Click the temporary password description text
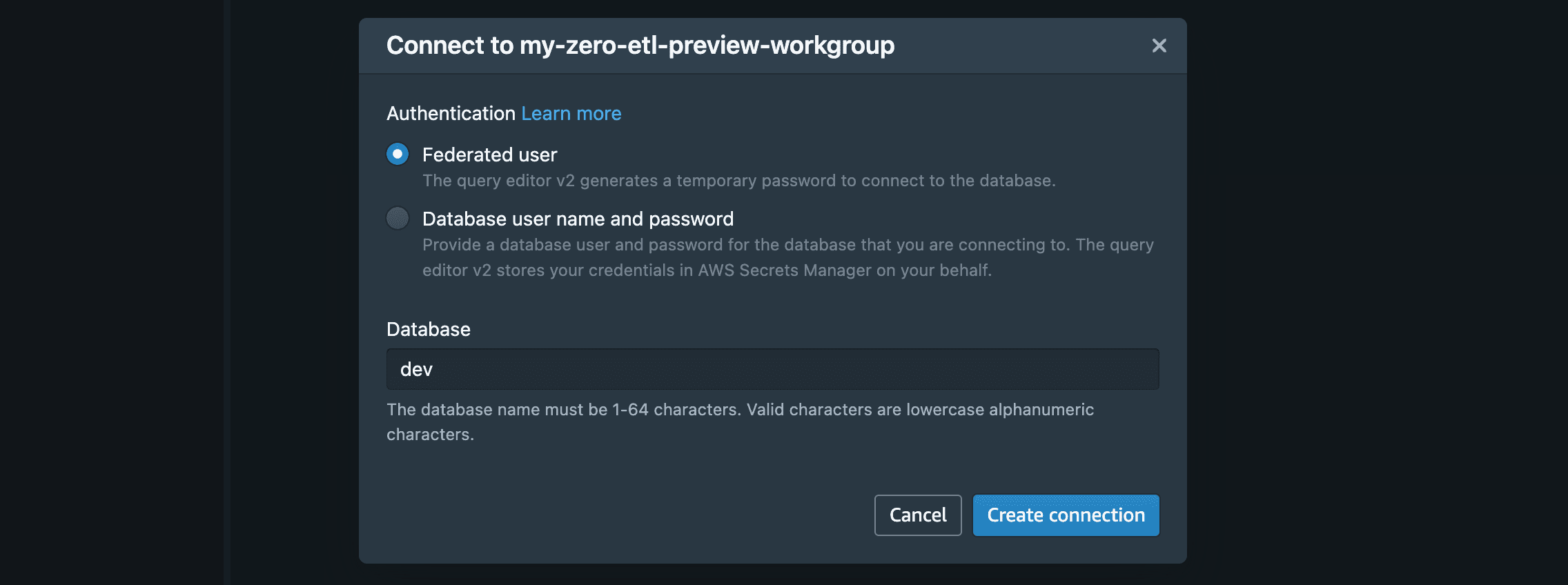Image resolution: width=1568 pixels, height=585 pixels. pyautogui.click(x=738, y=181)
